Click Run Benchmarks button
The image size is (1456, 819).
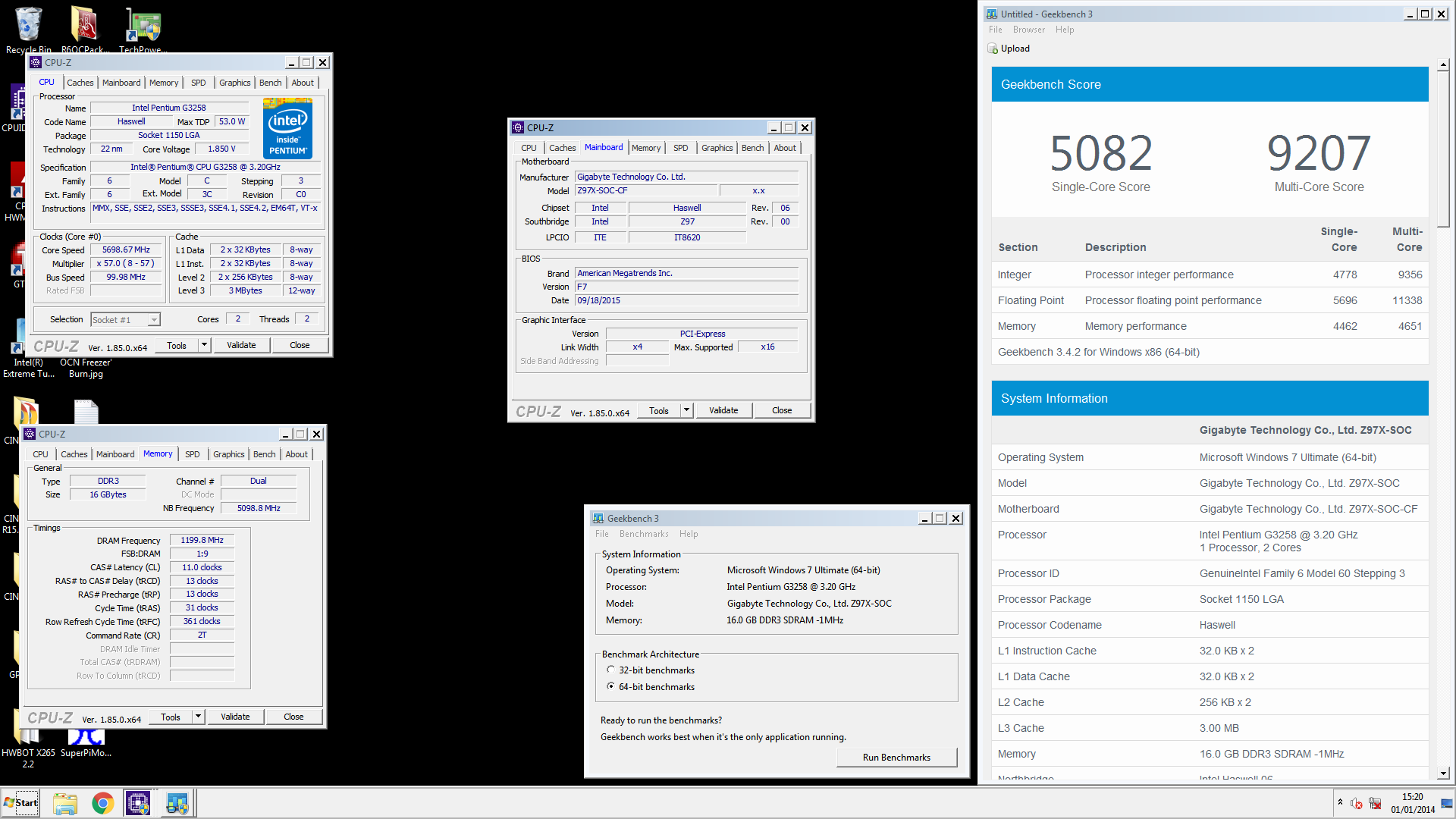click(x=896, y=758)
